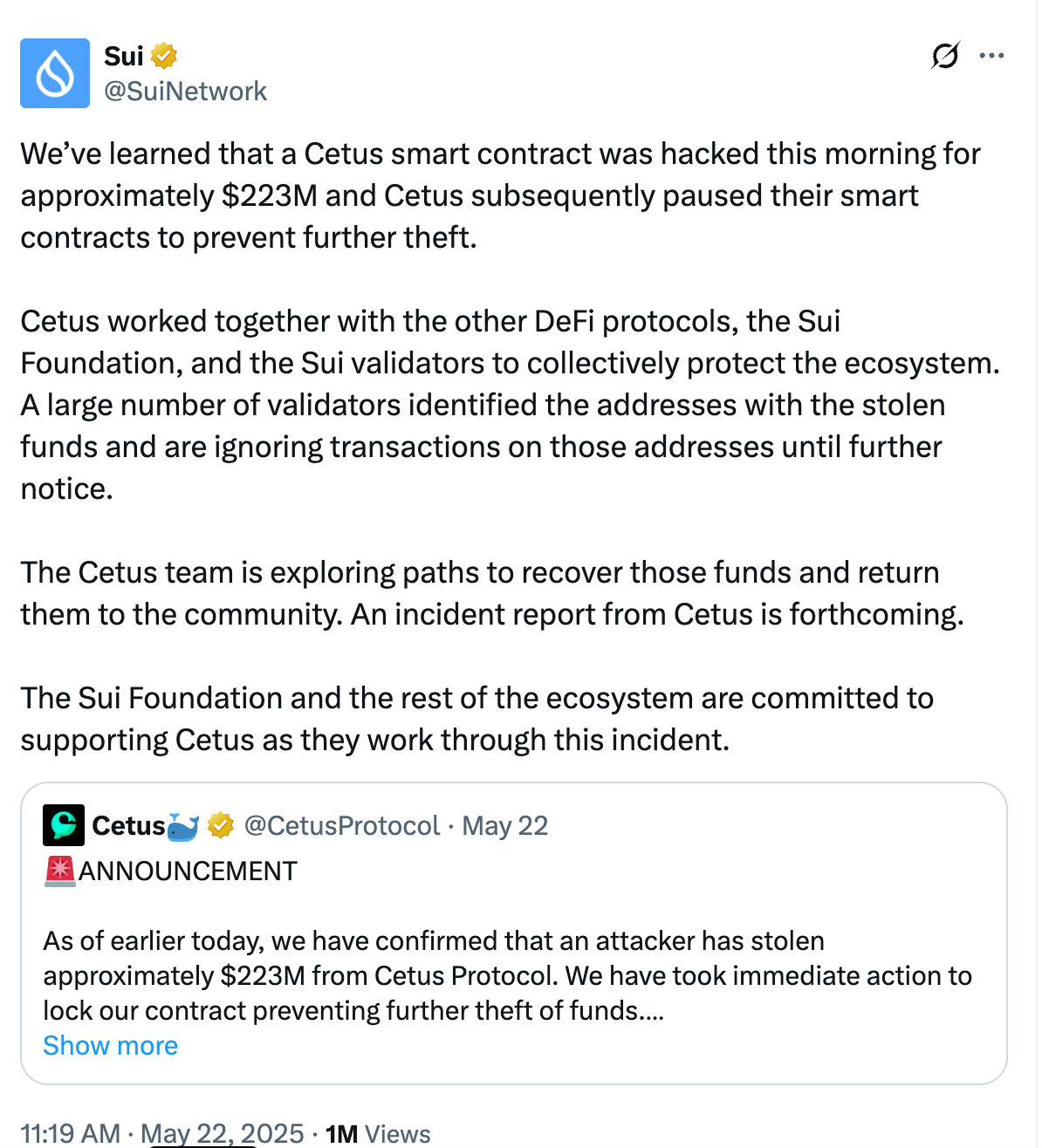Click the Cetus avatar in quoted post
Screen dimensions: 1042x1148
coord(64,825)
